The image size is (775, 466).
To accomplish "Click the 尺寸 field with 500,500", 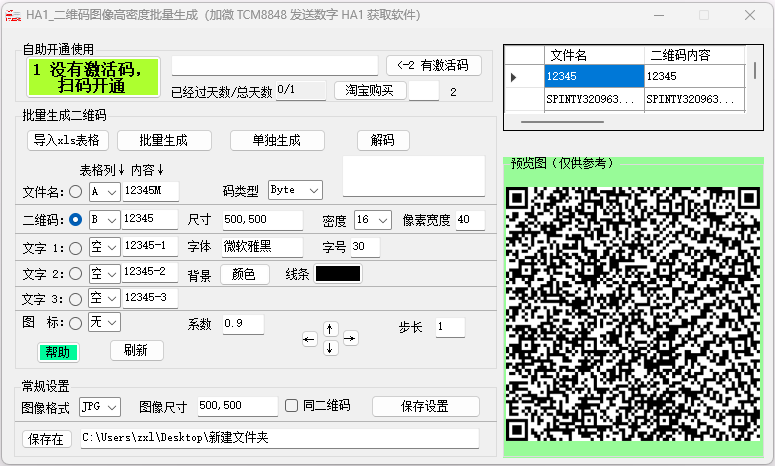I will tap(262, 220).
